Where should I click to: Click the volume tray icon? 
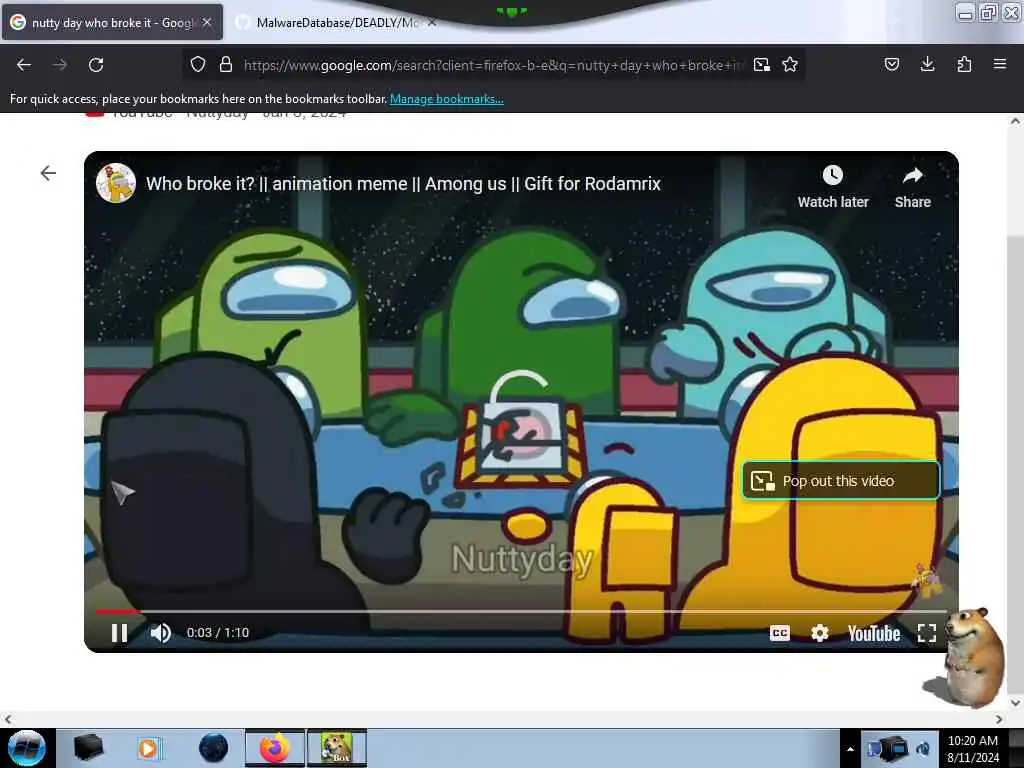tap(924, 748)
